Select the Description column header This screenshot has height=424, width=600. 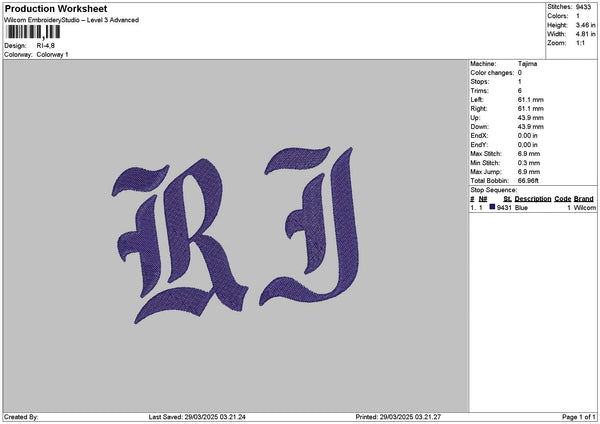[533, 199]
